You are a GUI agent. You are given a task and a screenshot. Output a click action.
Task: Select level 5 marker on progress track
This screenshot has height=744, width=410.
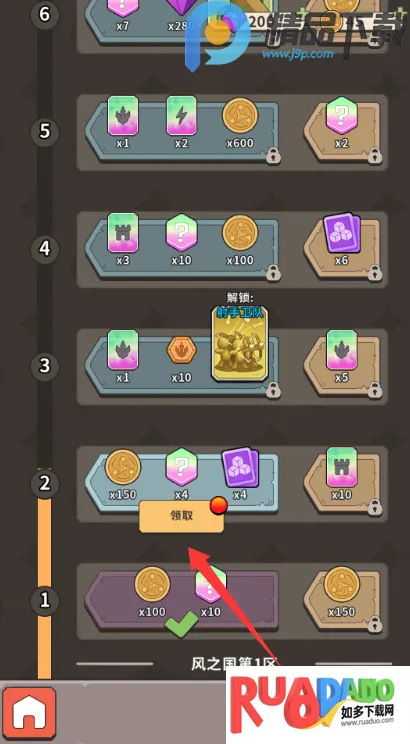point(45,131)
